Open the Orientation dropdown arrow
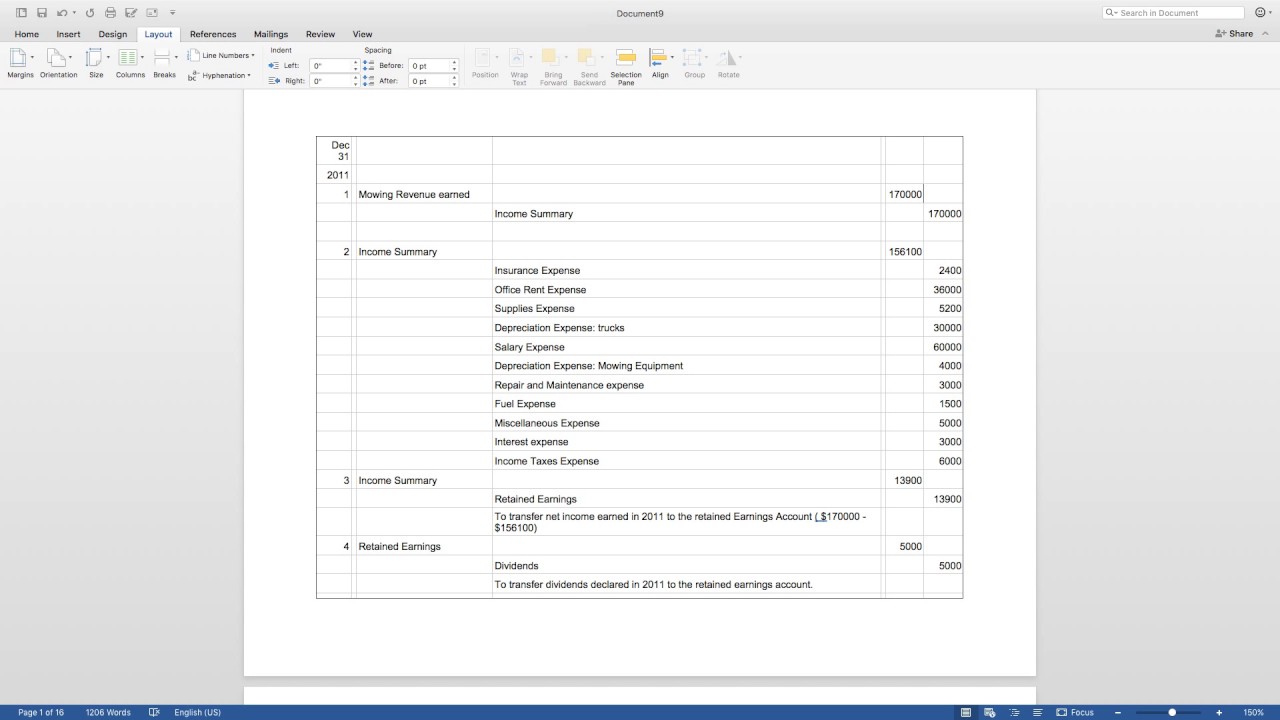The image size is (1280, 720). [x=70, y=57]
